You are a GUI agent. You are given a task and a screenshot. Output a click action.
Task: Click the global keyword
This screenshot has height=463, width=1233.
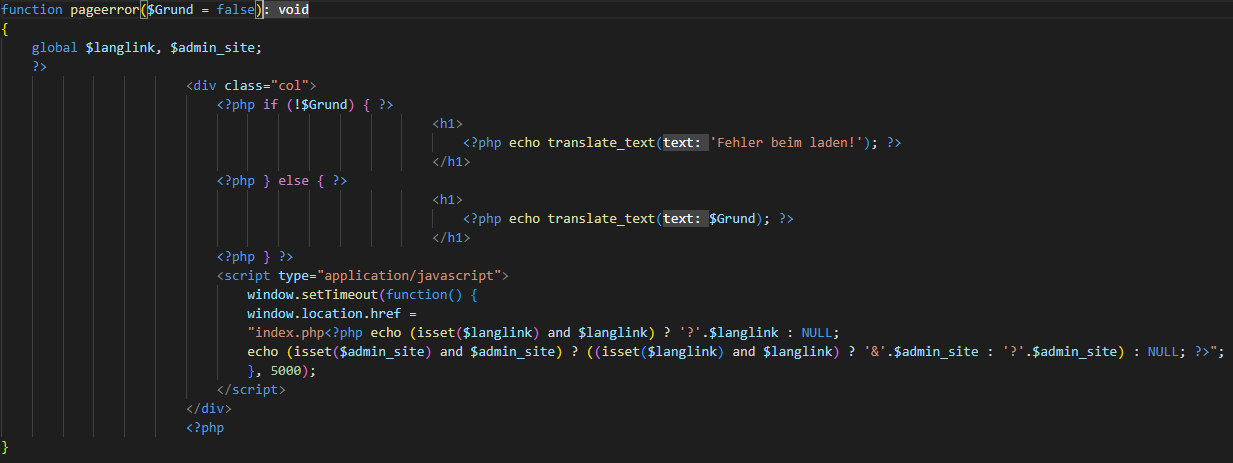point(54,47)
